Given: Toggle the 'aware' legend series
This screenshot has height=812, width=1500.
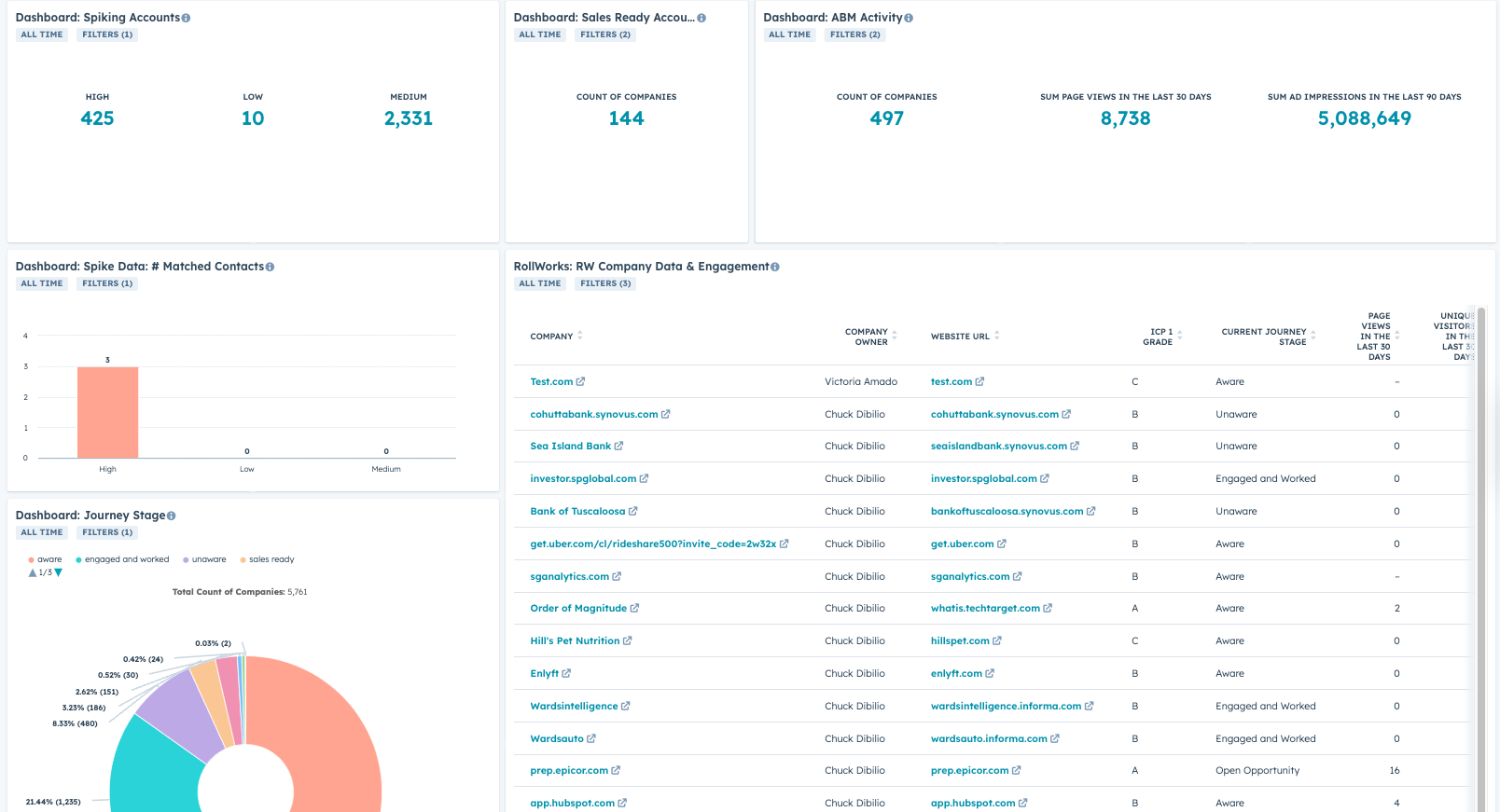Looking at the screenshot, I should [45, 560].
